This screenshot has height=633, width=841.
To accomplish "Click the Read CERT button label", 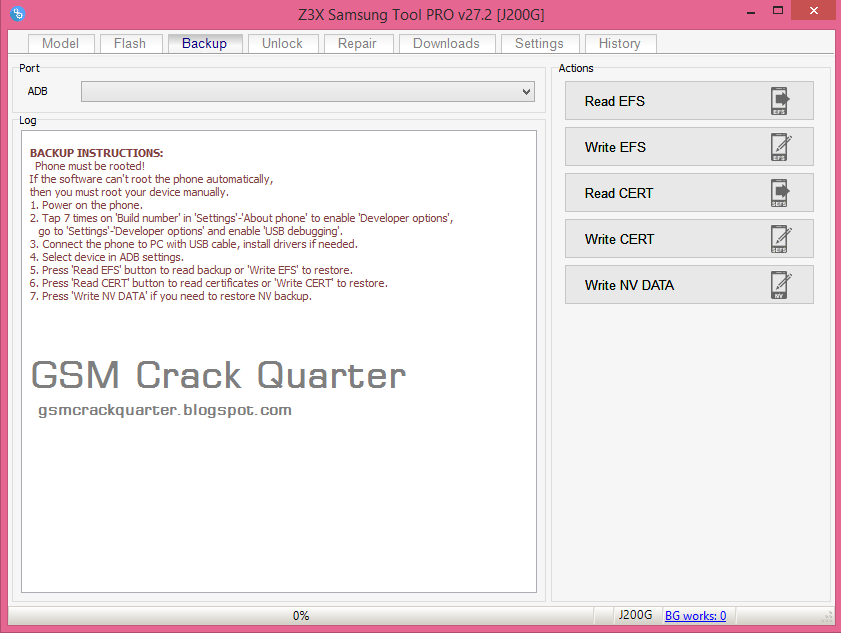I will [619, 194].
